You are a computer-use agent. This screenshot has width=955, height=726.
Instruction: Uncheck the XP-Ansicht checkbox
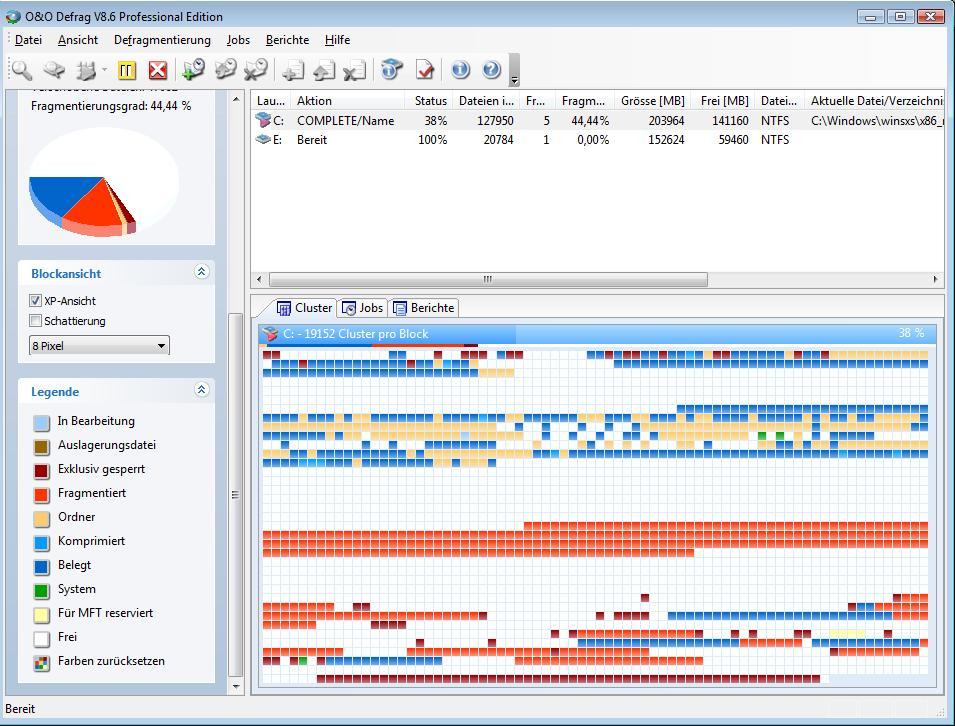click(x=35, y=301)
